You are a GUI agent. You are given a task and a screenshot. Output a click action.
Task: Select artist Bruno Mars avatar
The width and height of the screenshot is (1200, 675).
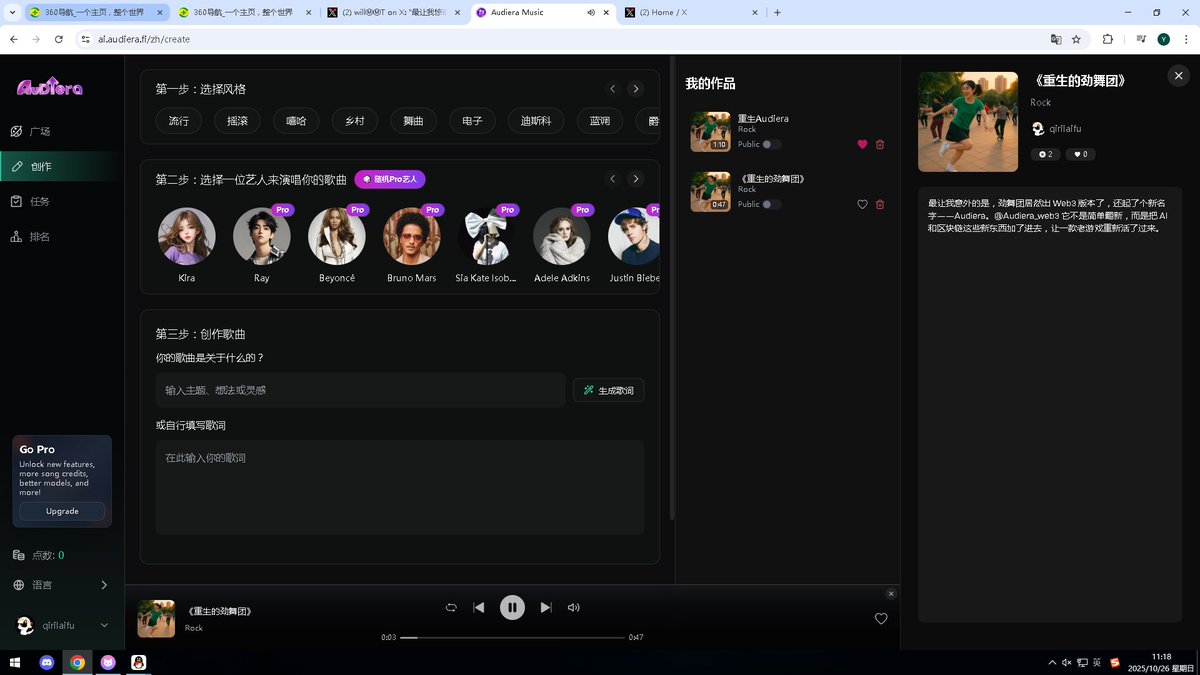[412, 236]
